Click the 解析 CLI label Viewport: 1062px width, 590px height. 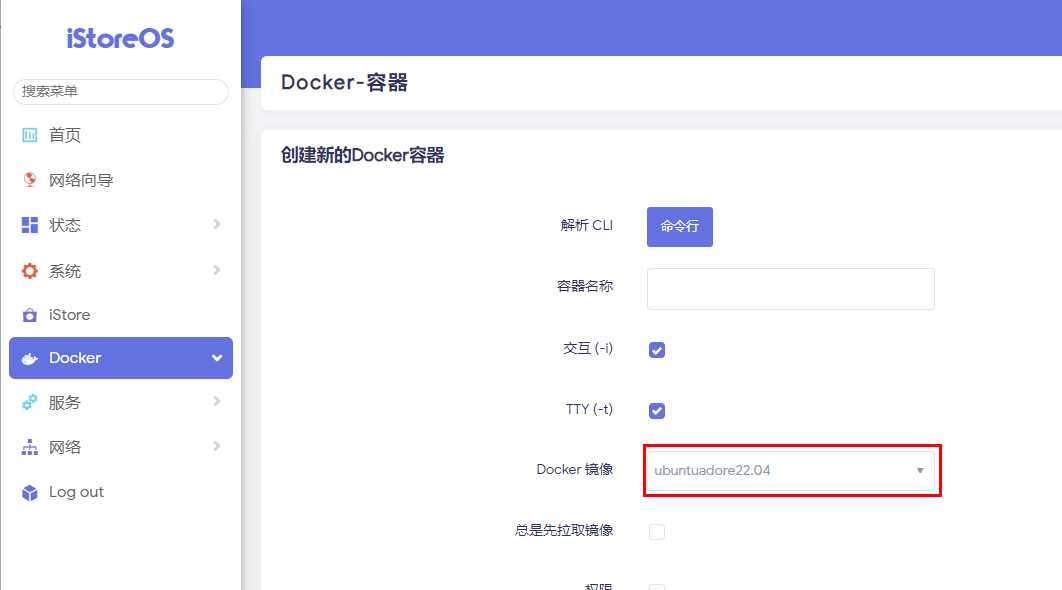(x=587, y=226)
